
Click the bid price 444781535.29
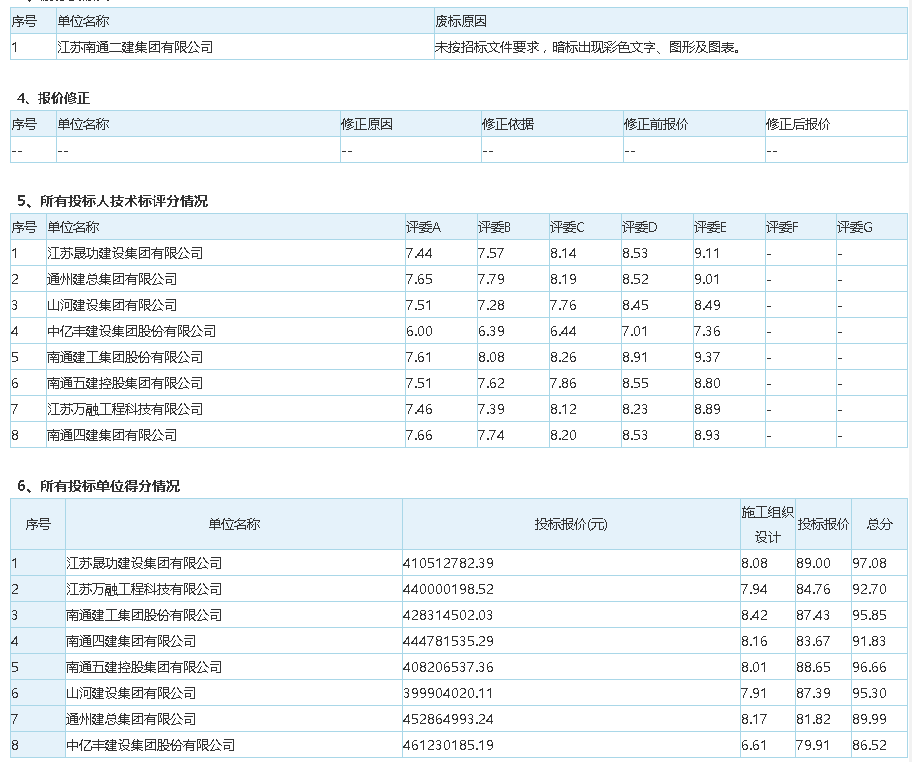pos(448,641)
